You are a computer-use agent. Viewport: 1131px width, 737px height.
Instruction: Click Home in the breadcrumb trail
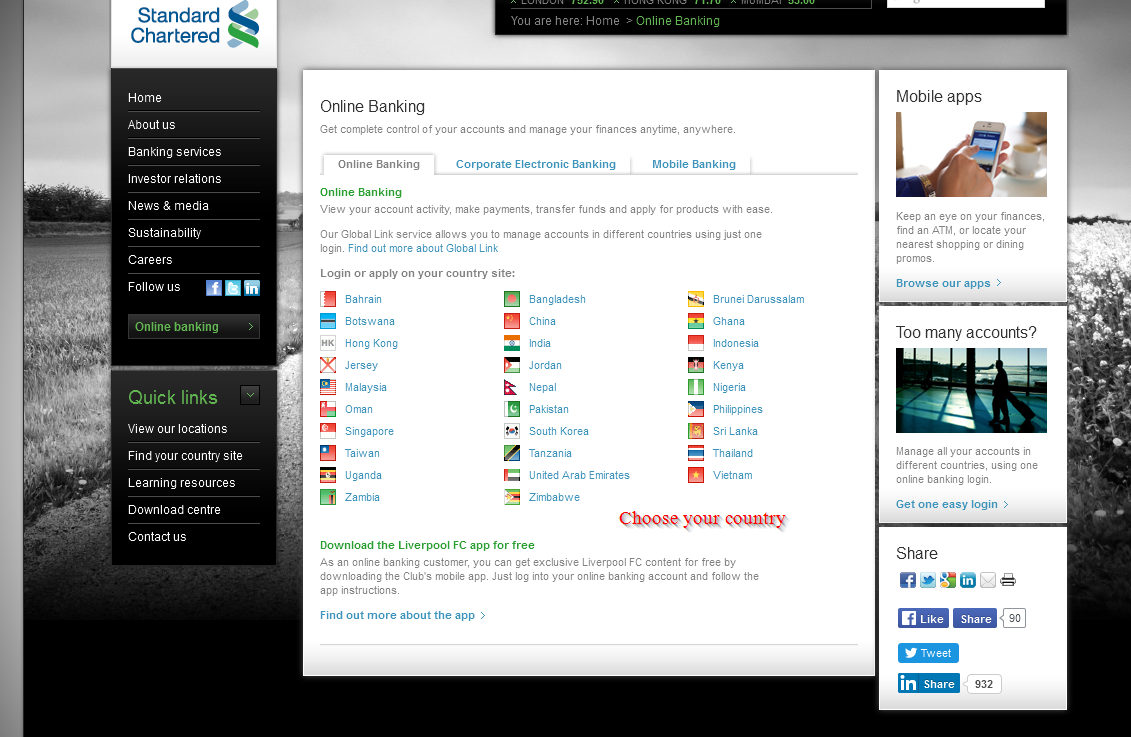pyautogui.click(x=602, y=21)
